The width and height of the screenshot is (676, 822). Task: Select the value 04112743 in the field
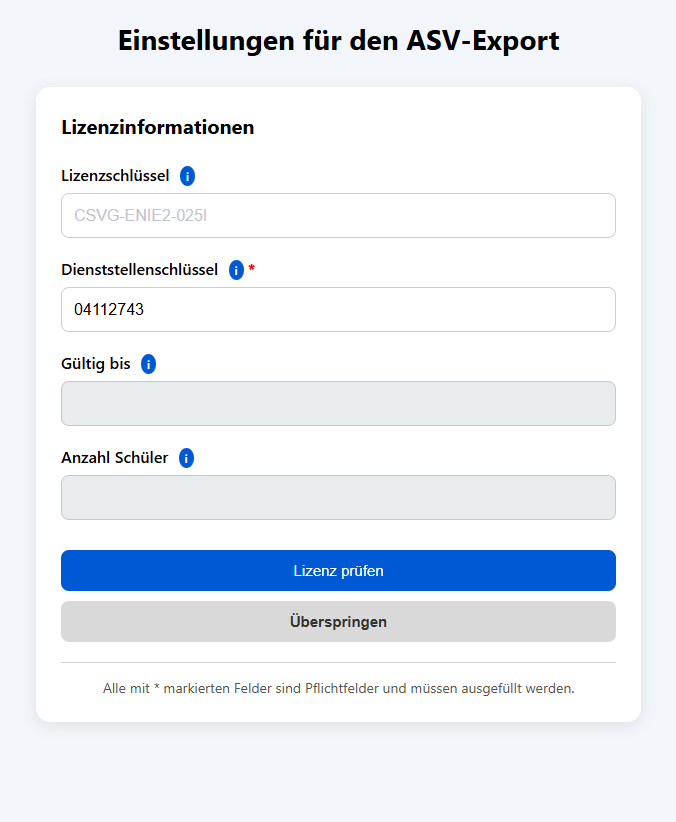105,309
